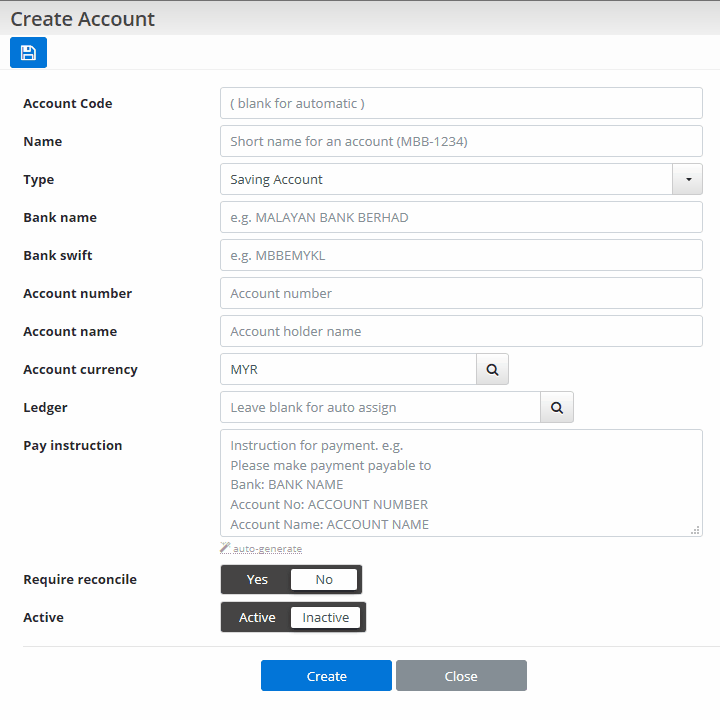The height and width of the screenshot is (720, 720).
Task: Focus the Account Code input field
Action: point(461,103)
